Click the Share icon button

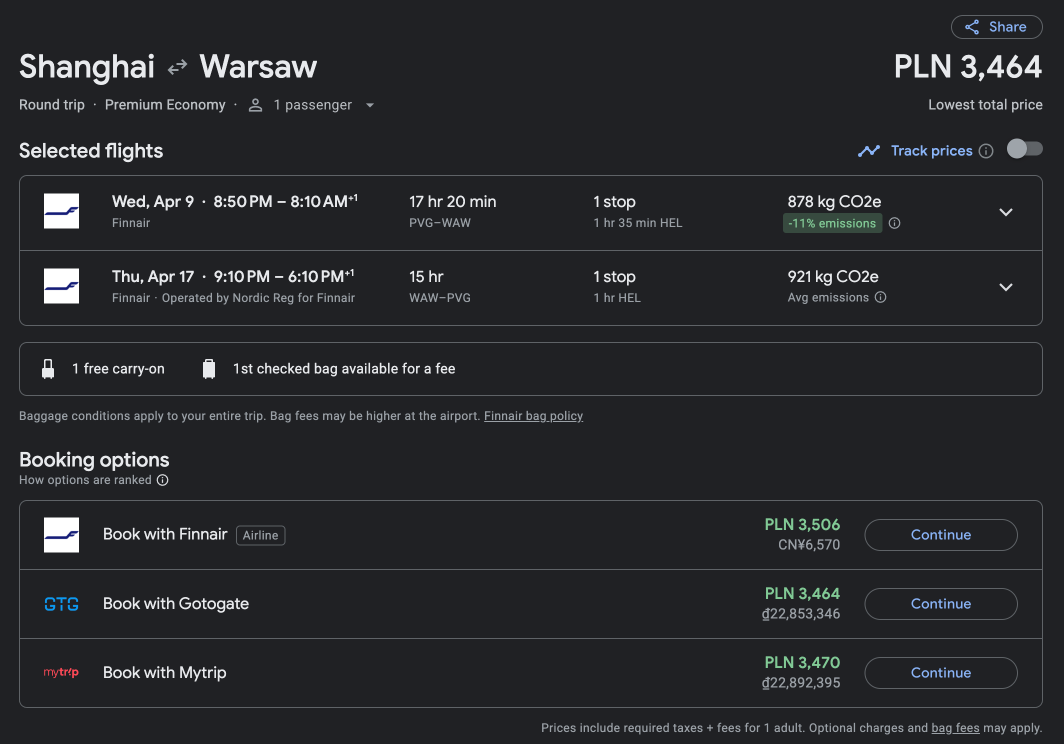[x=996, y=27]
